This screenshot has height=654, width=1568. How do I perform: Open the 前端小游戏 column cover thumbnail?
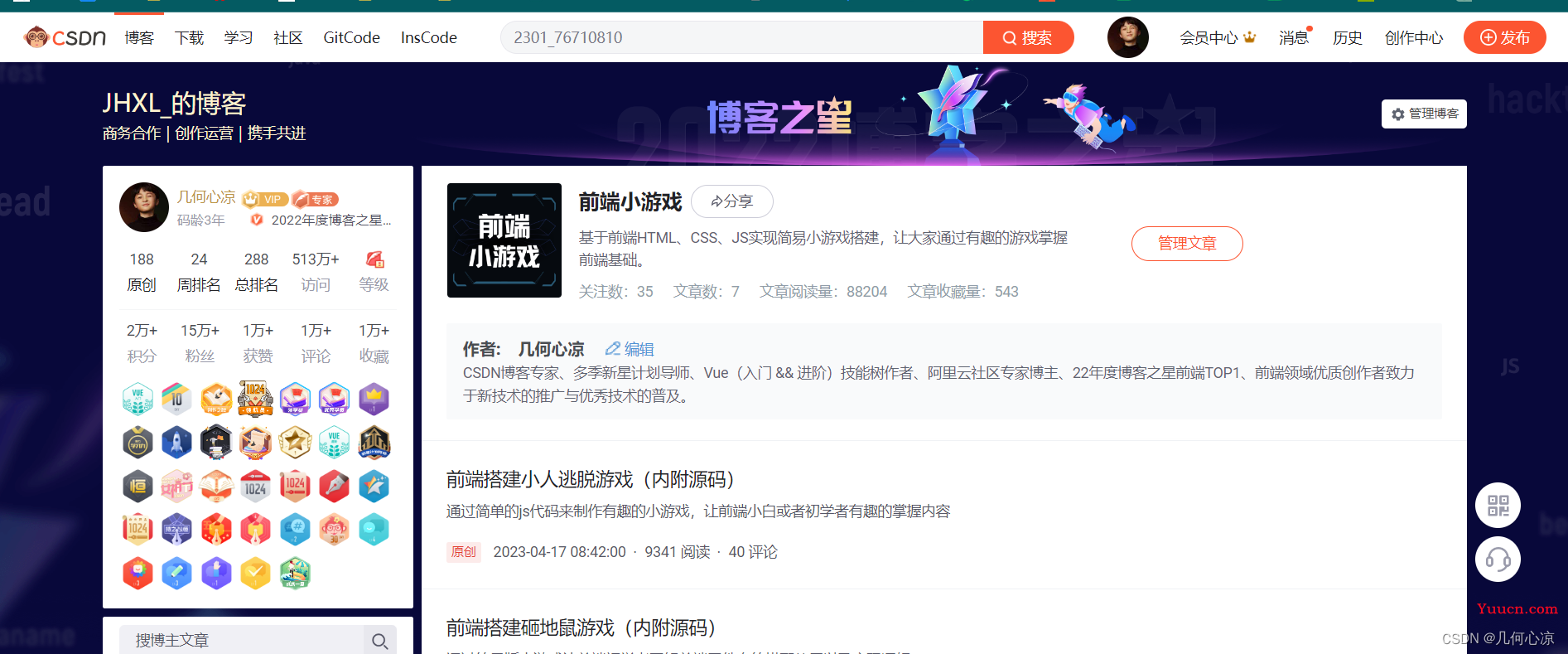click(x=504, y=240)
